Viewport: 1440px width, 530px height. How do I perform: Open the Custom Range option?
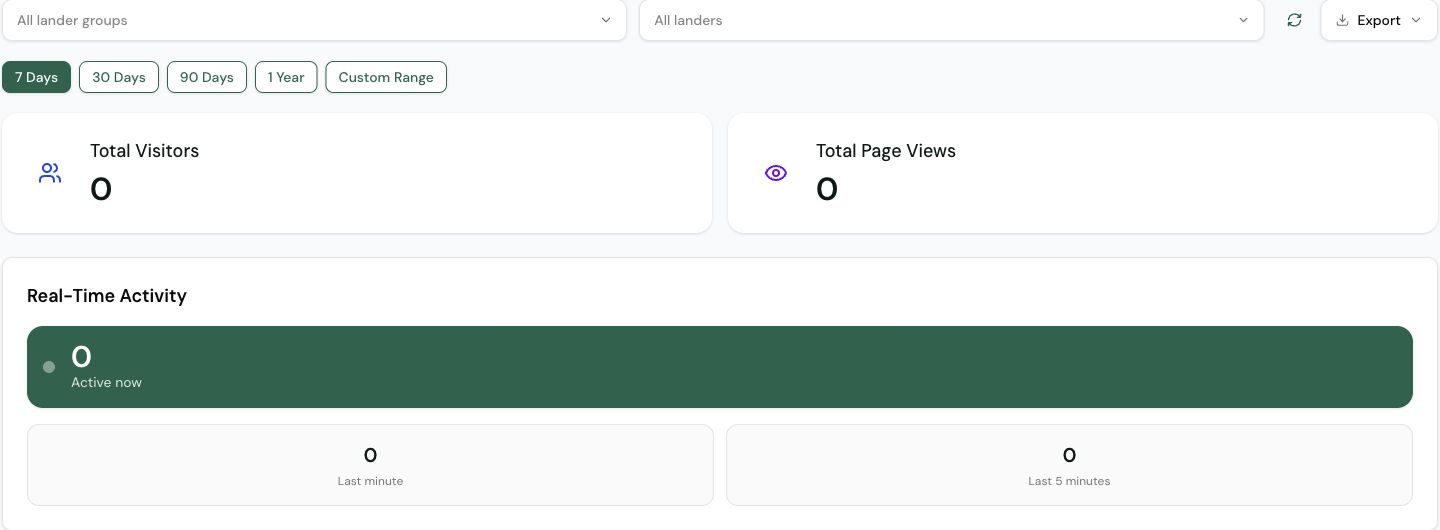point(386,77)
